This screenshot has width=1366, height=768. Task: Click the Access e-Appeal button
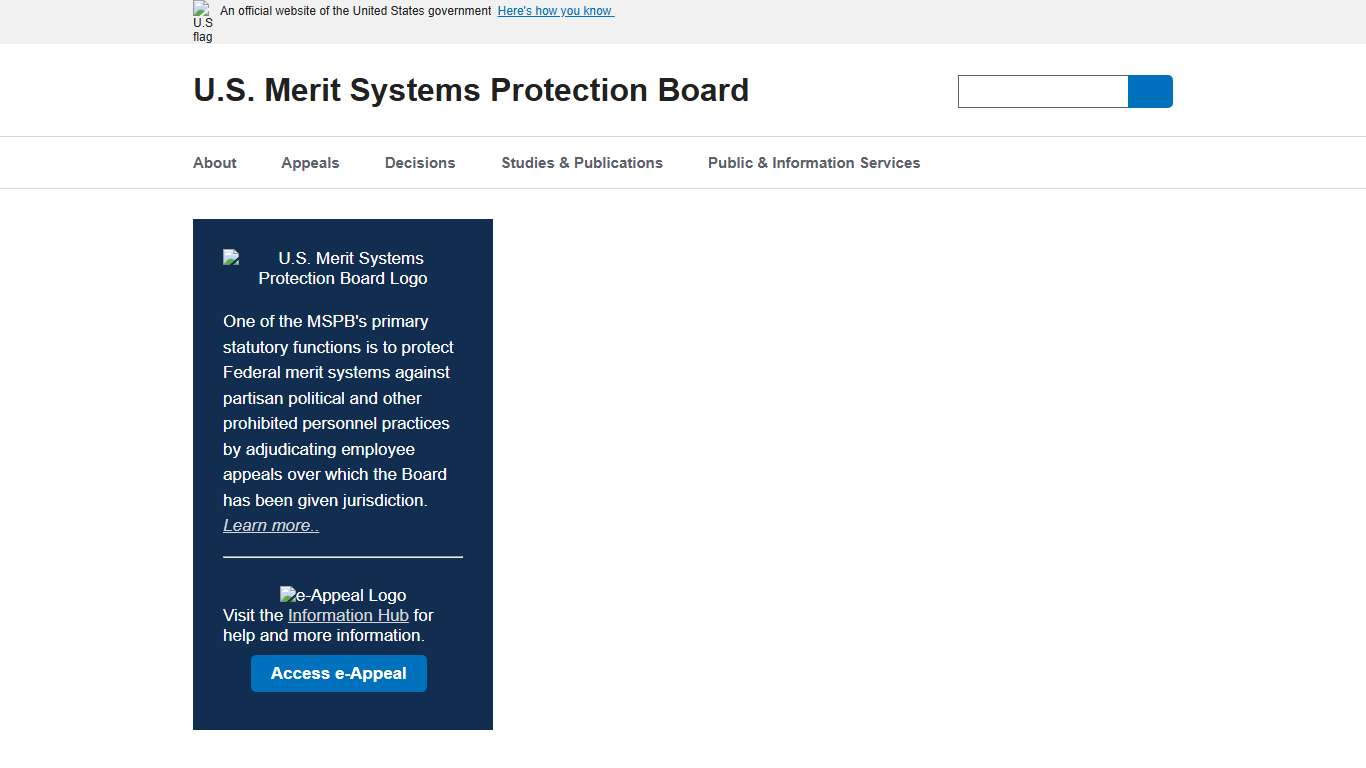coord(338,673)
